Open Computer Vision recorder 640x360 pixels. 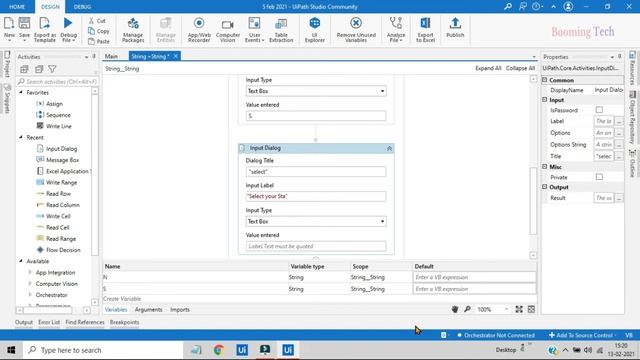click(x=227, y=30)
